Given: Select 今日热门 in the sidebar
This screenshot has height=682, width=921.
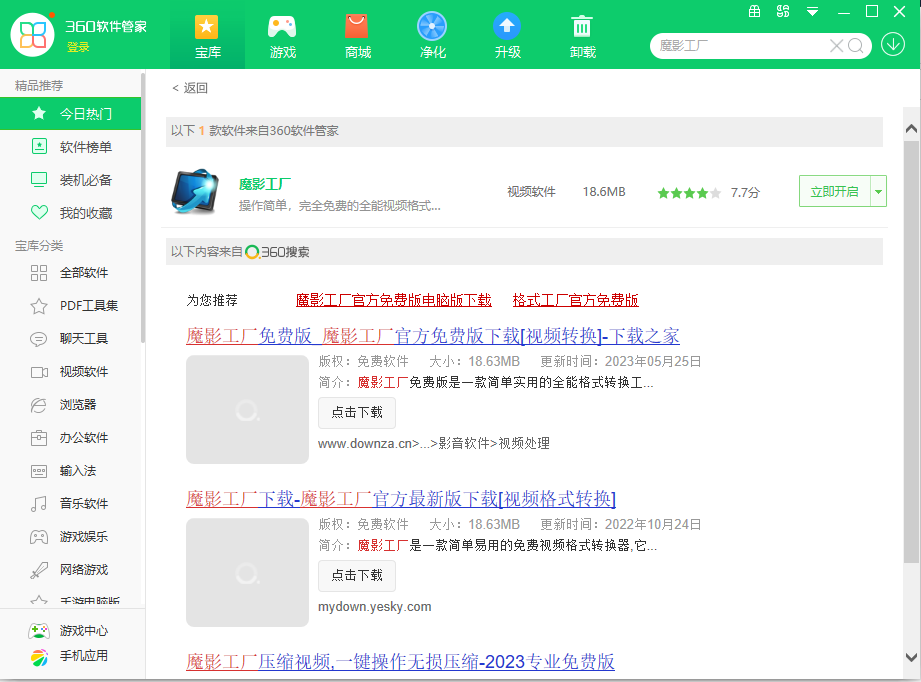Looking at the screenshot, I should tap(70, 113).
